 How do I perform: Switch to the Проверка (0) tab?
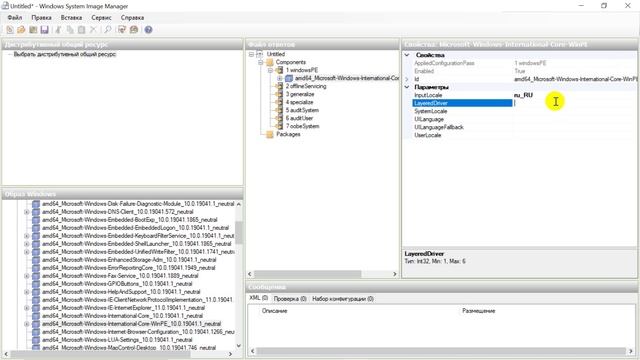[x=290, y=299]
